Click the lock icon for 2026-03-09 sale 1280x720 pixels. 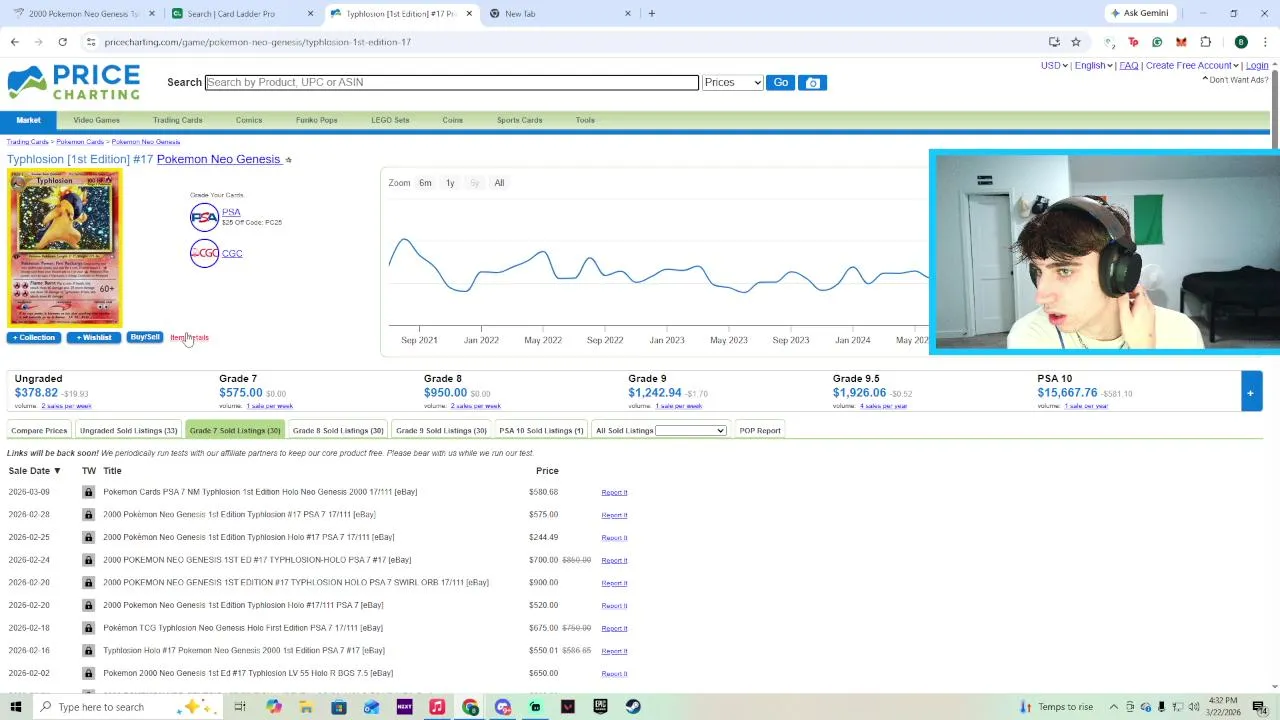tap(88, 492)
